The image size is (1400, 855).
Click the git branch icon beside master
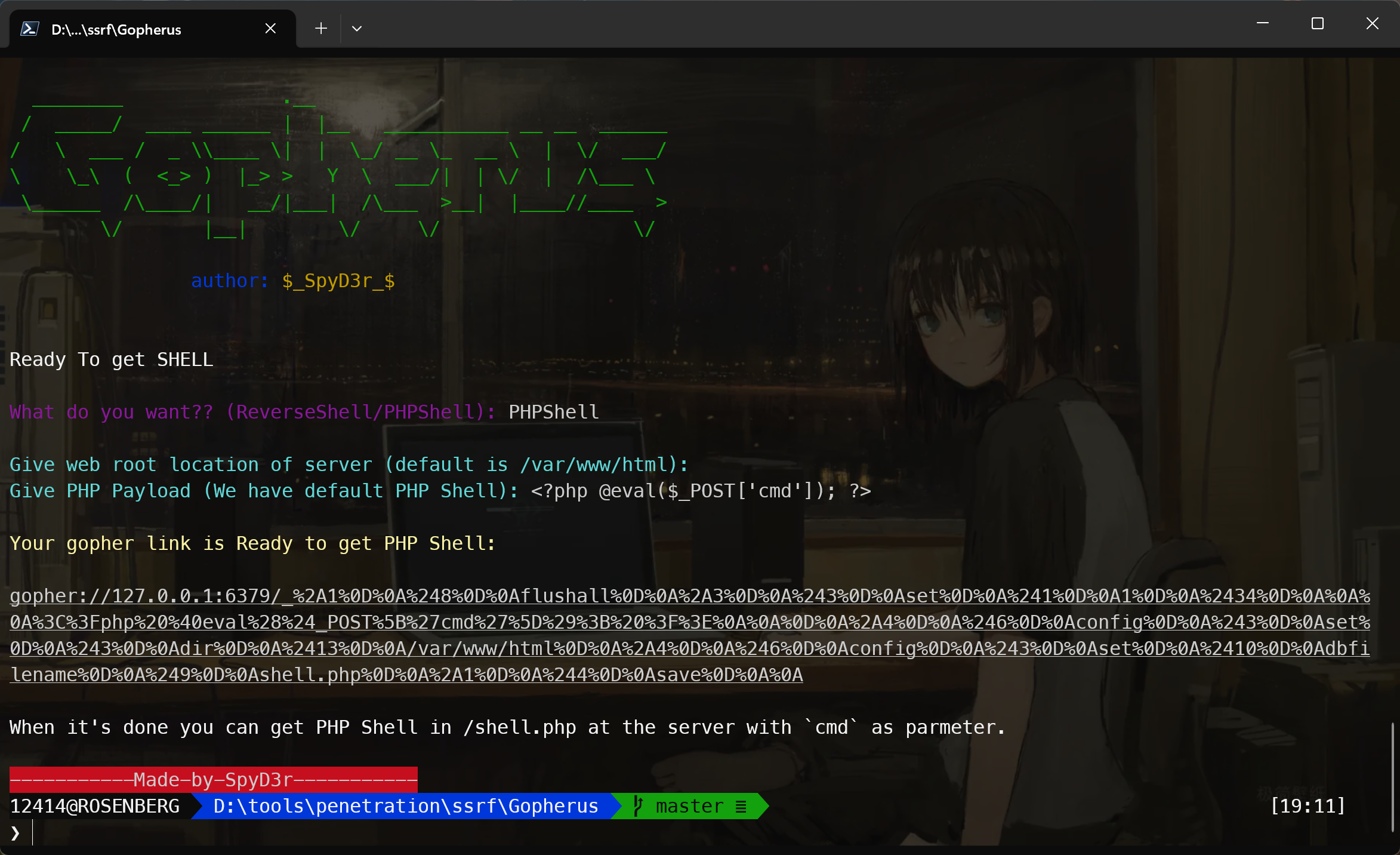click(x=638, y=806)
